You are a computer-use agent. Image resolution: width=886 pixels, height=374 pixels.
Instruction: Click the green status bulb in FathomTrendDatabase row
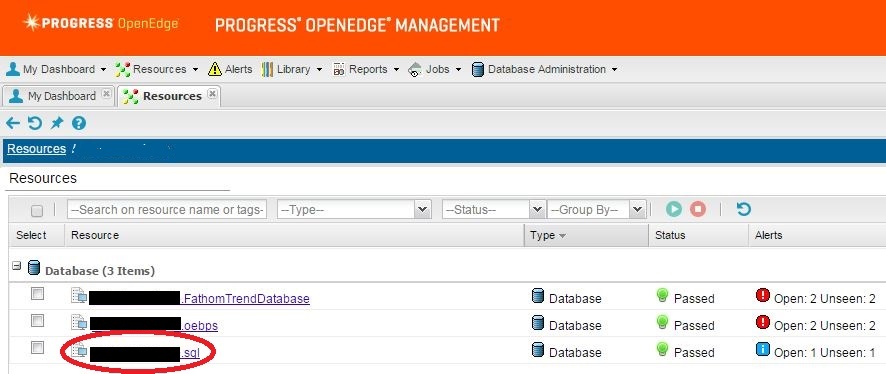click(662, 295)
